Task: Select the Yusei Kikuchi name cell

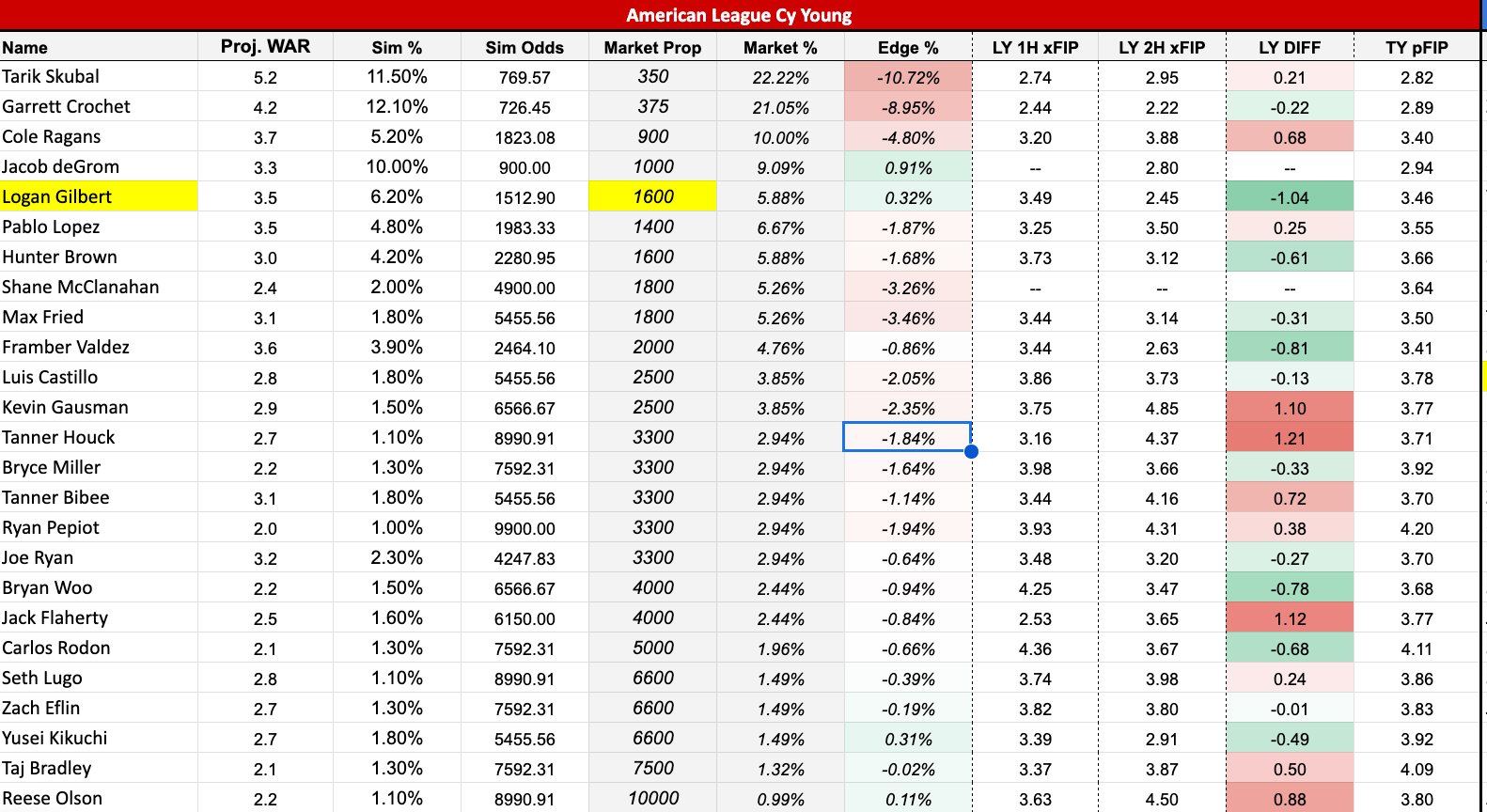Action: click(x=99, y=738)
